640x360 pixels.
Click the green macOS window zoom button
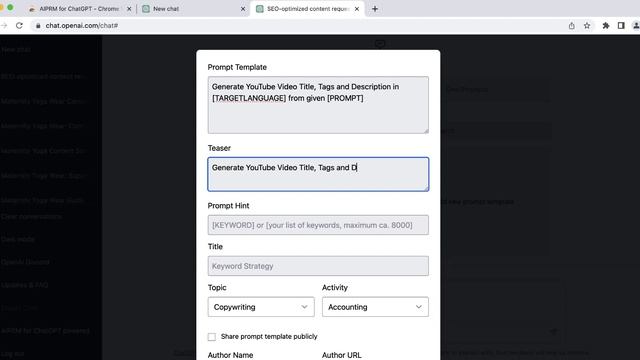pyautogui.click(x=10, y=8)
